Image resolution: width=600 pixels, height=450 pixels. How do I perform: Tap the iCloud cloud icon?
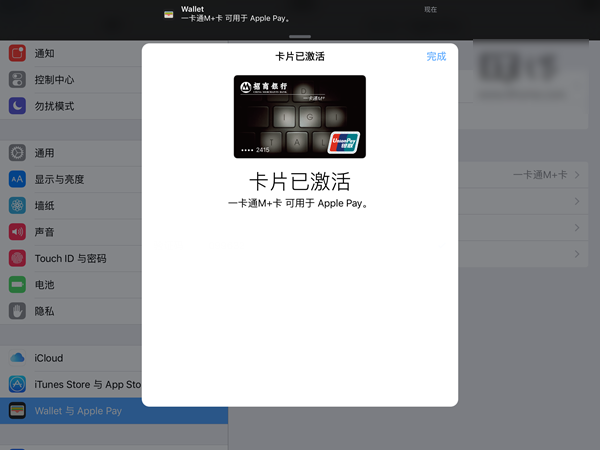(17, 358)
